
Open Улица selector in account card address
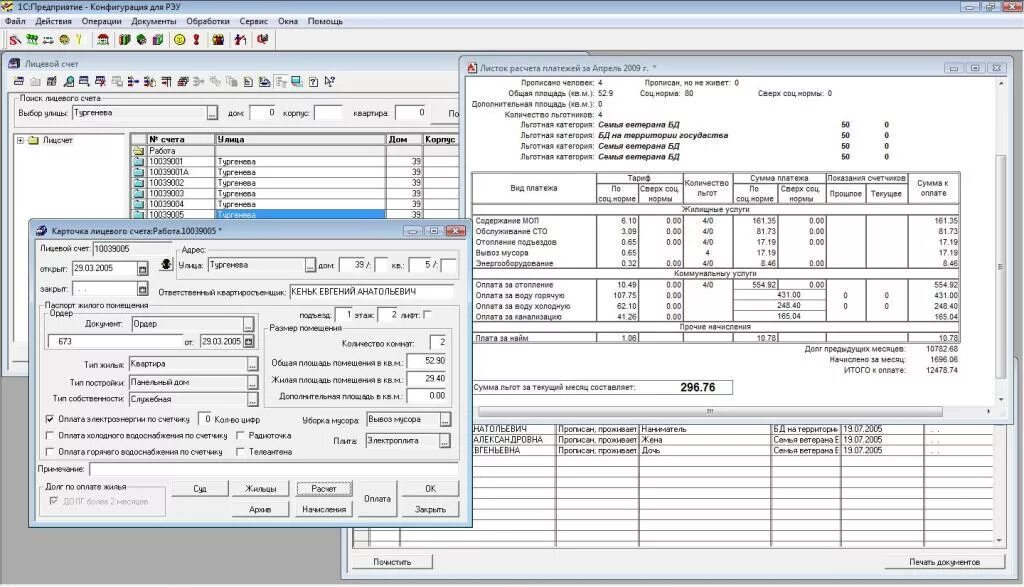tap(310, 265)
